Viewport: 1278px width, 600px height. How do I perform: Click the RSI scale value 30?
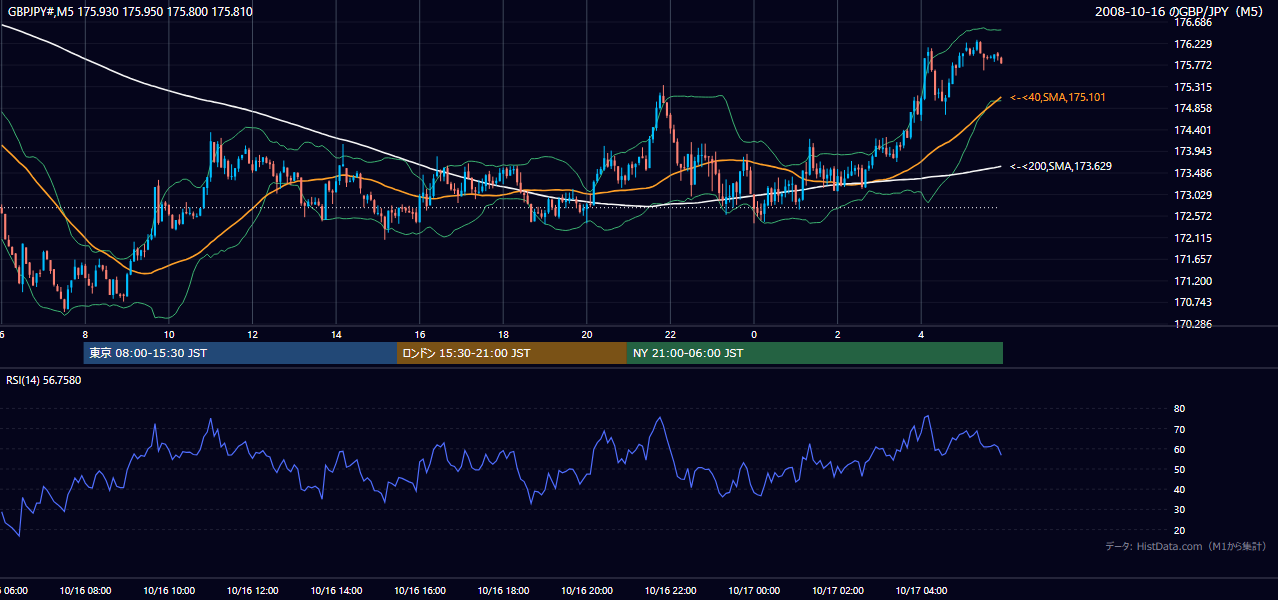point(1180,509)
